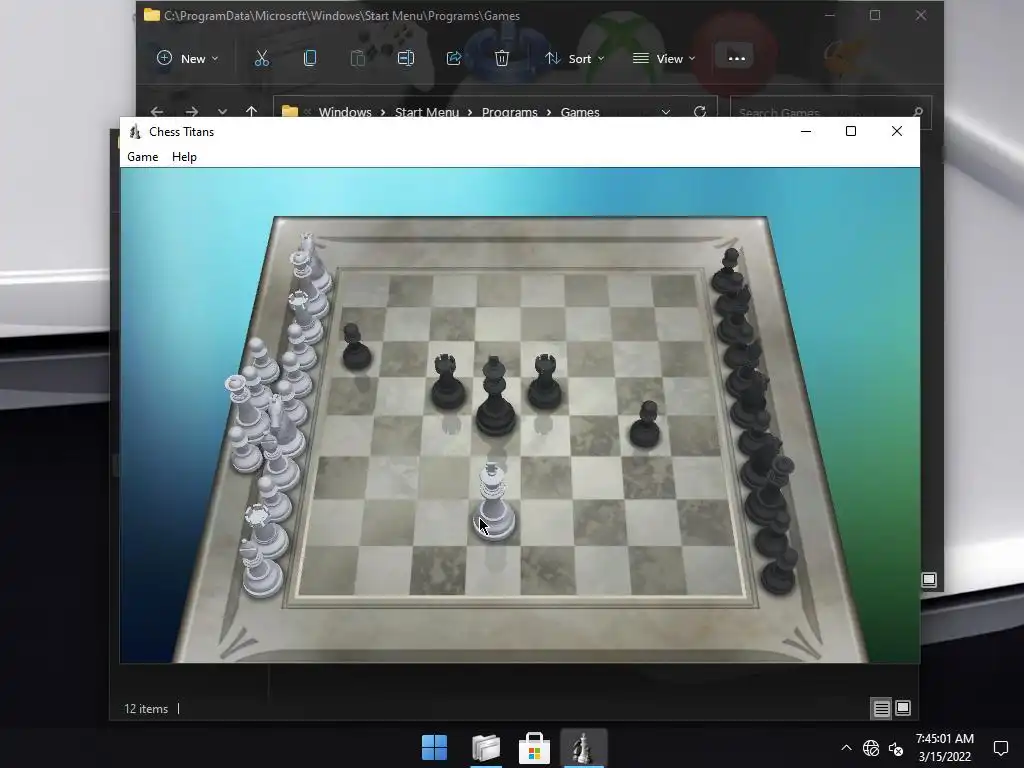The height and width of the screenshot is (768, 1024).
Task: Expand recent locations chevron in File Explorer
Action: 223,112
